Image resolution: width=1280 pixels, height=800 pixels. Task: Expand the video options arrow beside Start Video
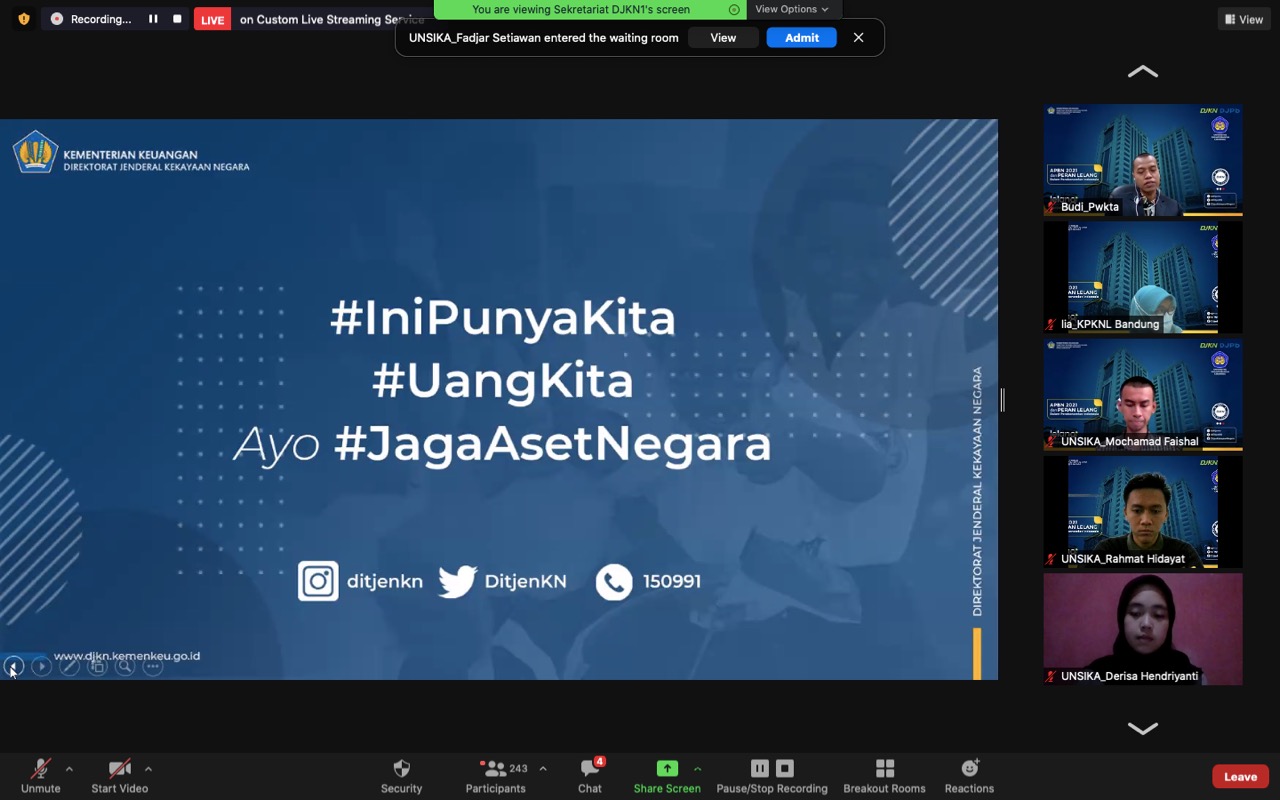(x=148, y=769)
